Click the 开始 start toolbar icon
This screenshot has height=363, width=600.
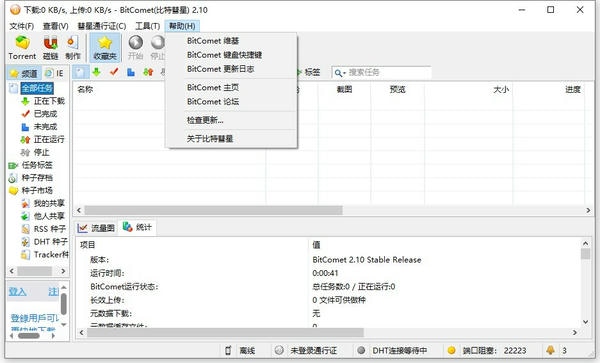tap(135, 47)
